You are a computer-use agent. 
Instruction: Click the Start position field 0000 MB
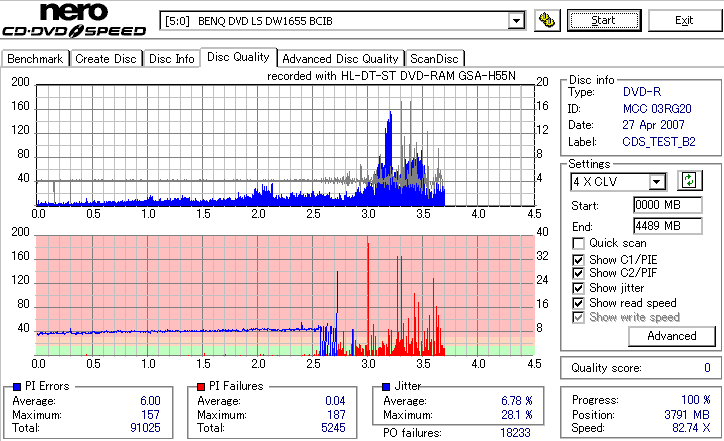(668, 205)
